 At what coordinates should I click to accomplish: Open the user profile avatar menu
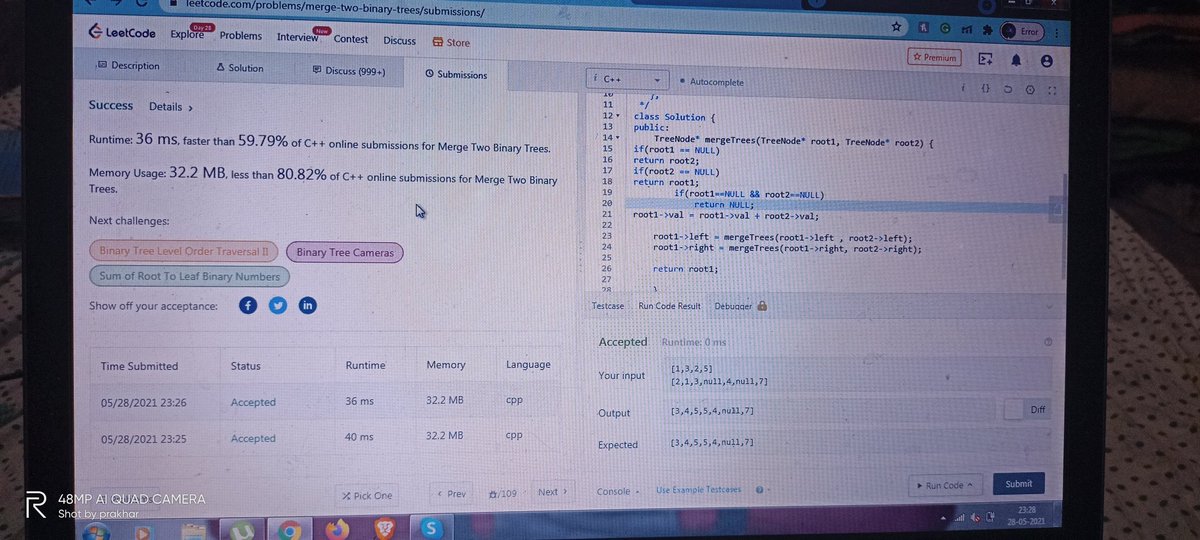pyautogui.click(x=1046, y=61)
